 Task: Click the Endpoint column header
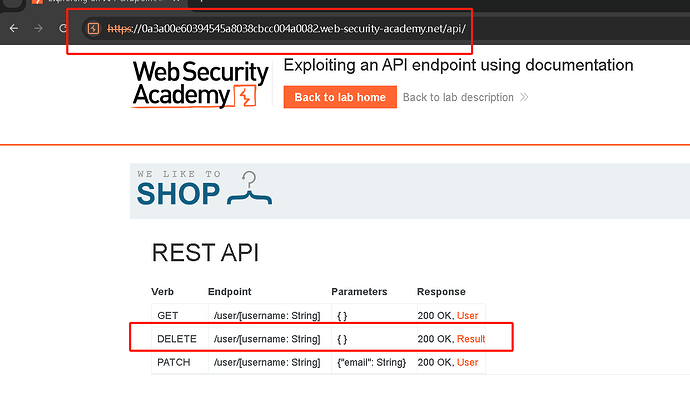pyautogui.click(x=230, y=292)
